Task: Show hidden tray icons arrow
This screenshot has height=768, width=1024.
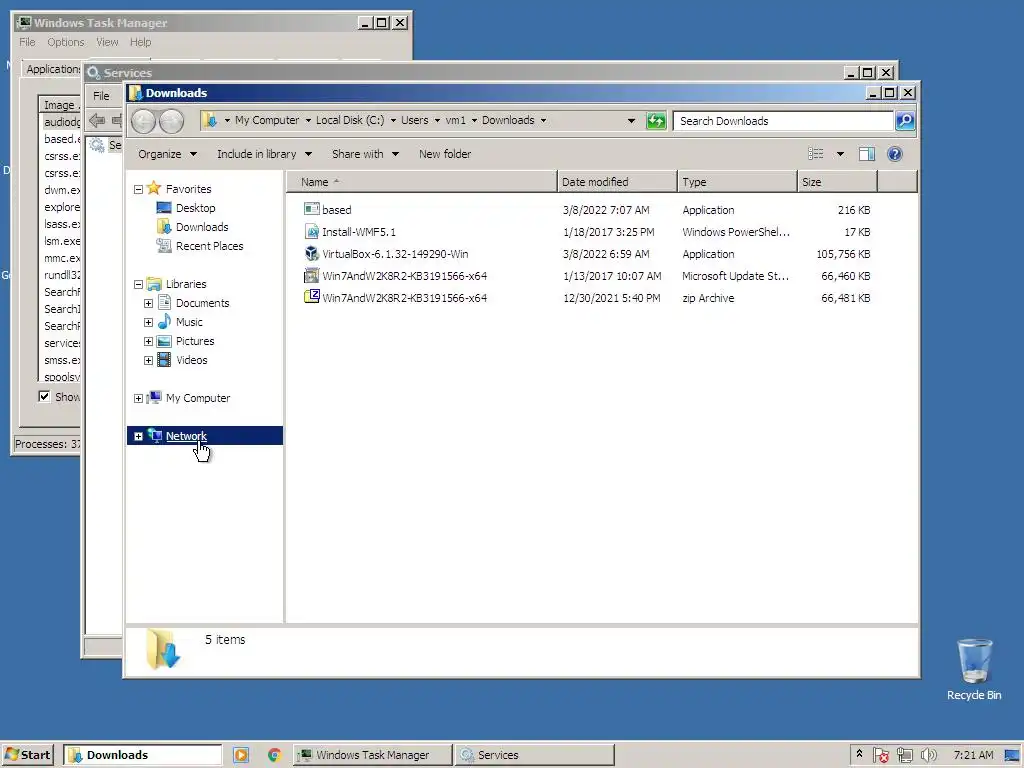Action: tap(859, 754)
